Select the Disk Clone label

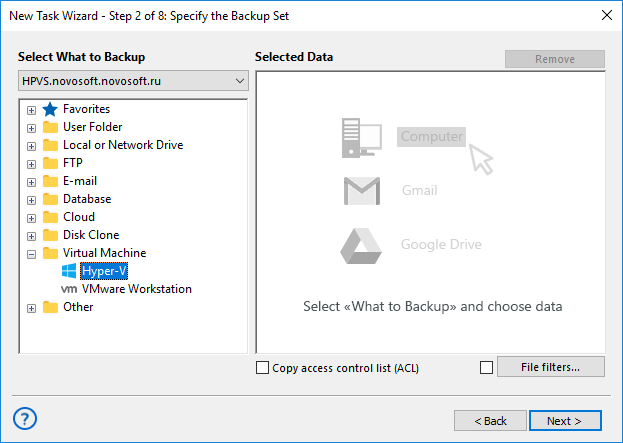coord(91,235)
